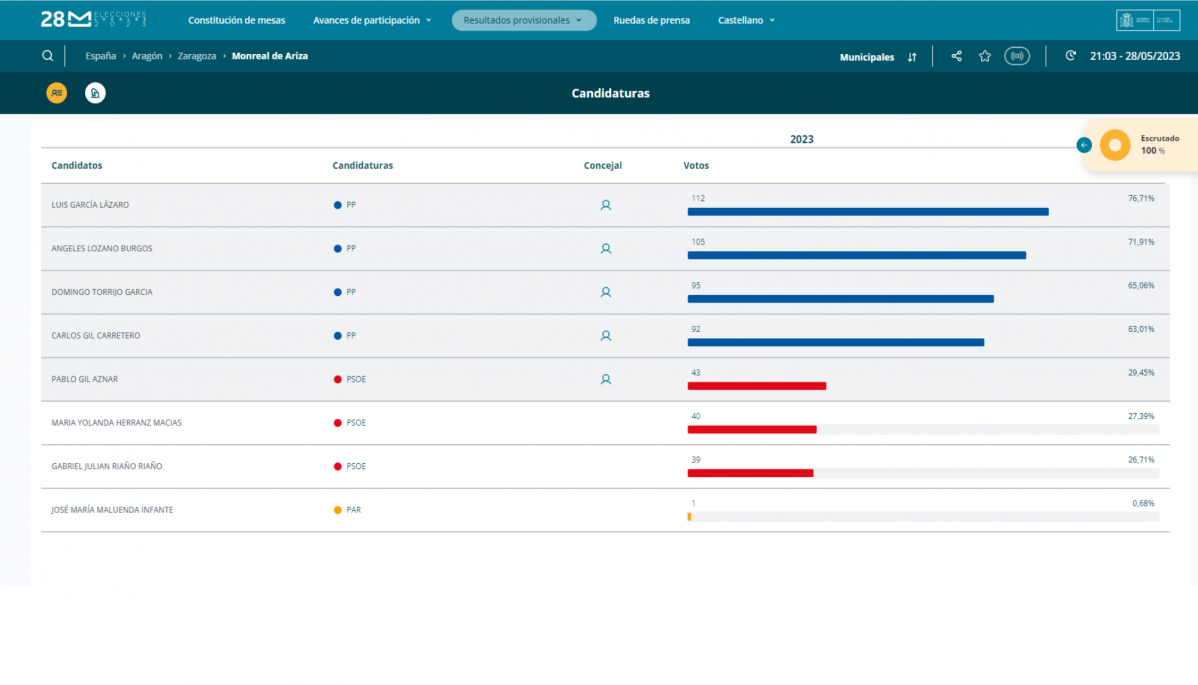Click orange PAR dot for José María Maluenda
The image size is (1198, 685).
click(337, 509)
